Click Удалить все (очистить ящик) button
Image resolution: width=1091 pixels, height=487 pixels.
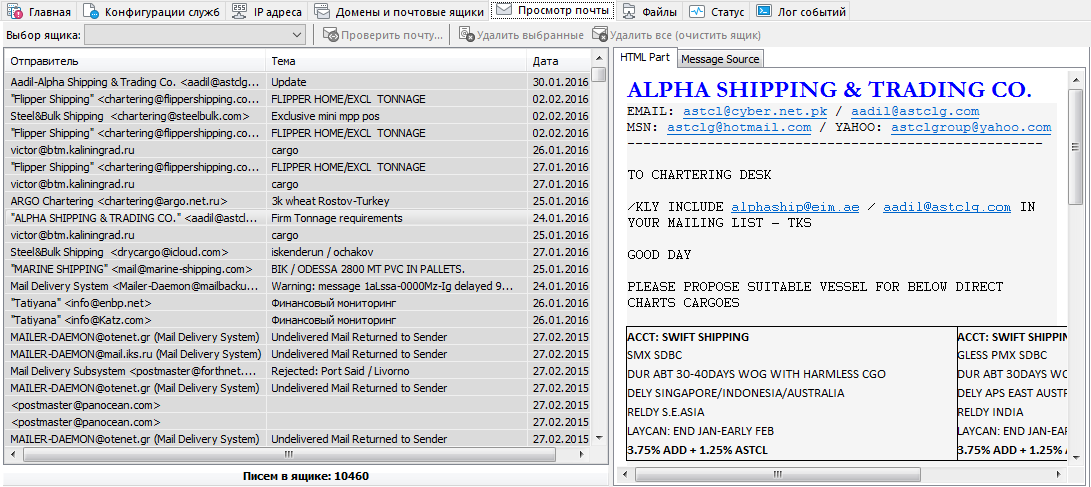click(x=676, y=35)
